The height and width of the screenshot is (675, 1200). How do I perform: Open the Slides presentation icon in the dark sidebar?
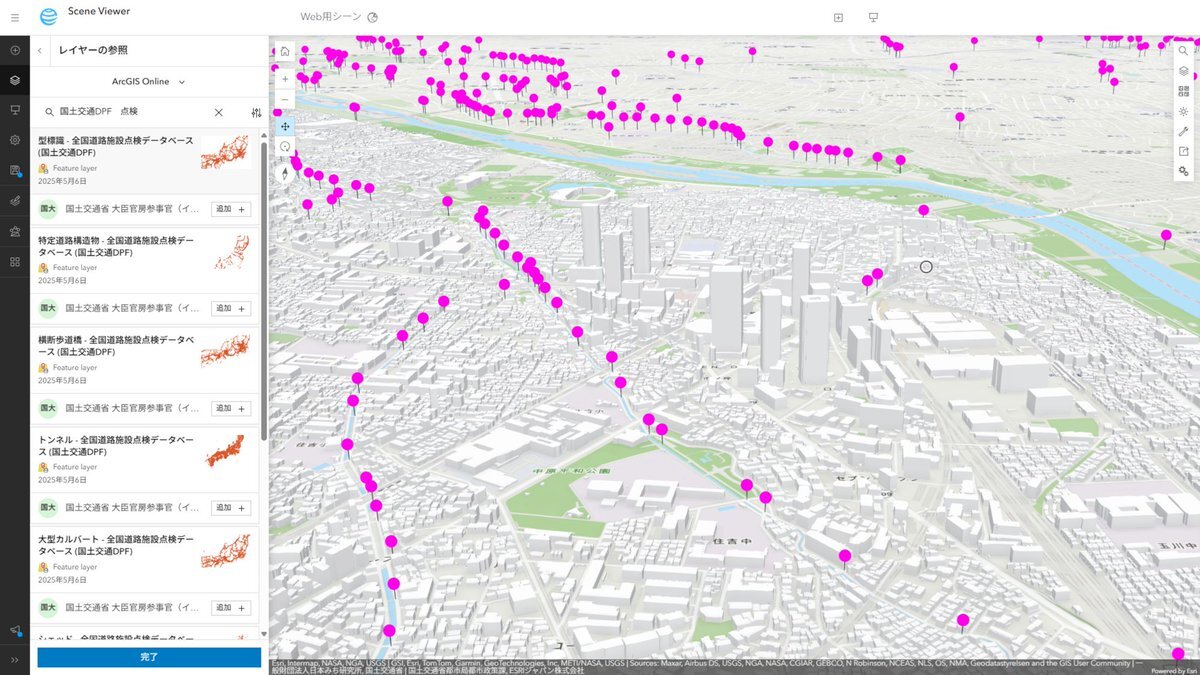15,110
